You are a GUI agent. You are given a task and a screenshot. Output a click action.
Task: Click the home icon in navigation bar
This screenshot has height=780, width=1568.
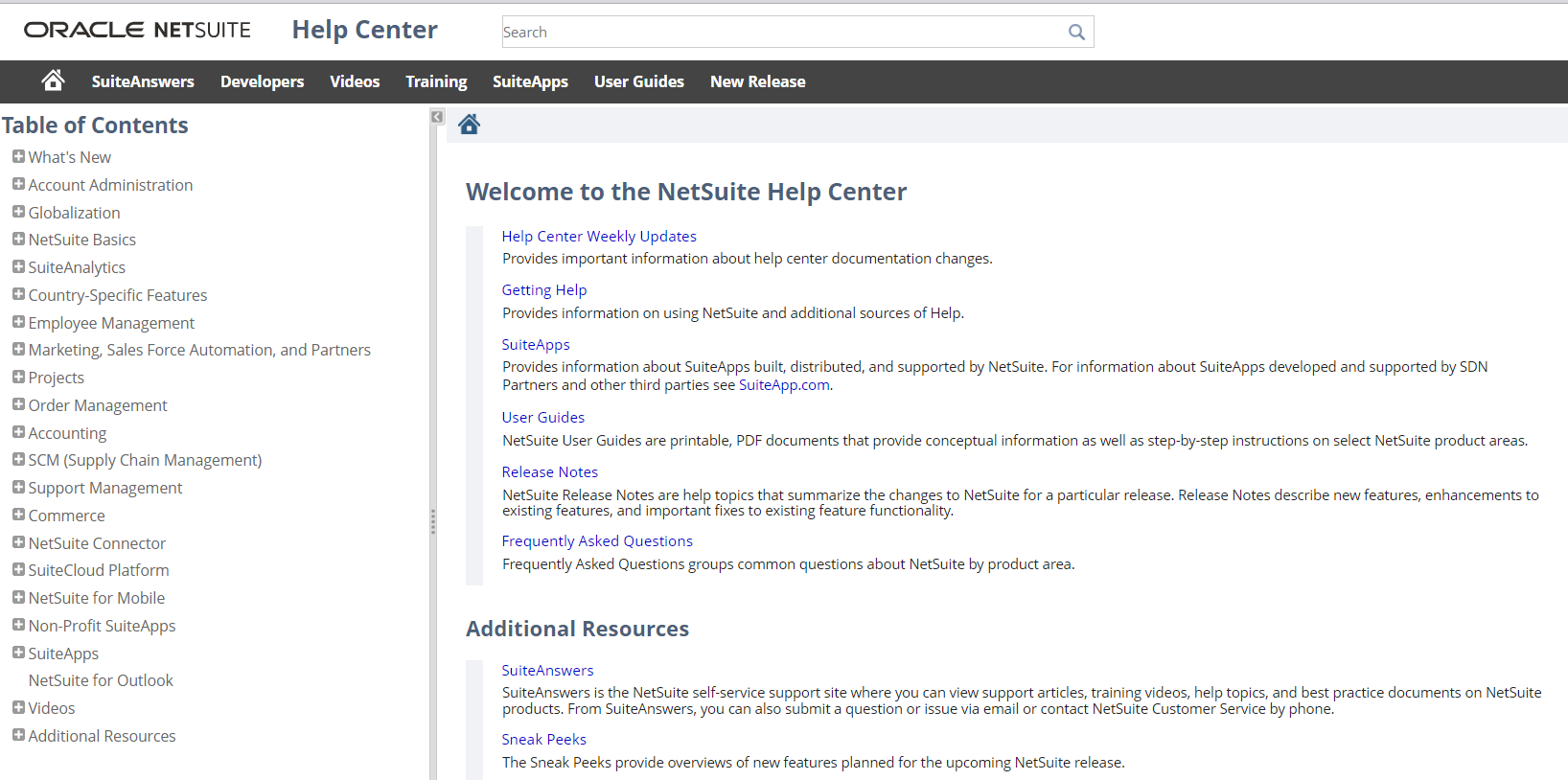click(53, 80)
